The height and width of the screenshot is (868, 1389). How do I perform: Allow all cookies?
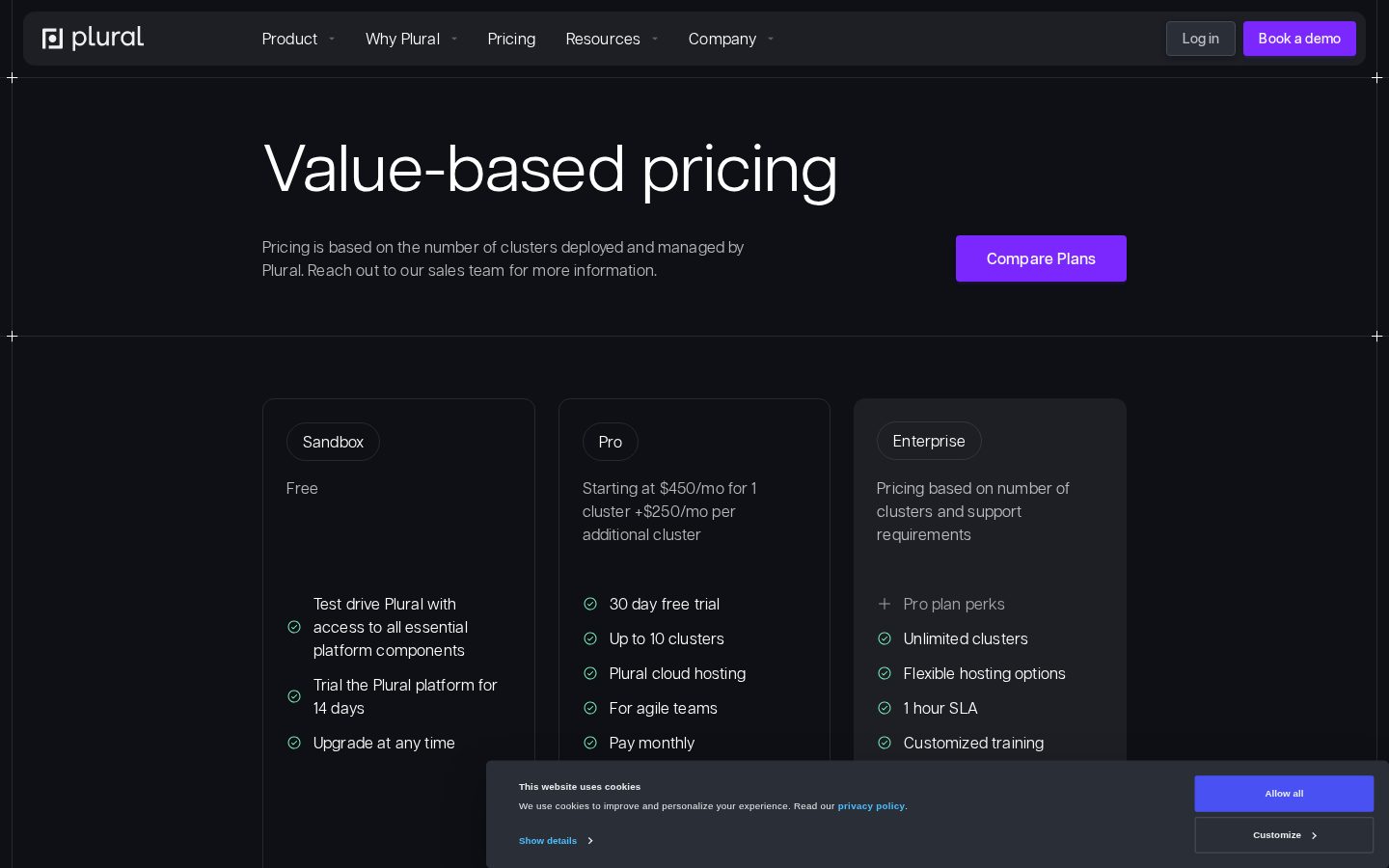[1284, 794]
